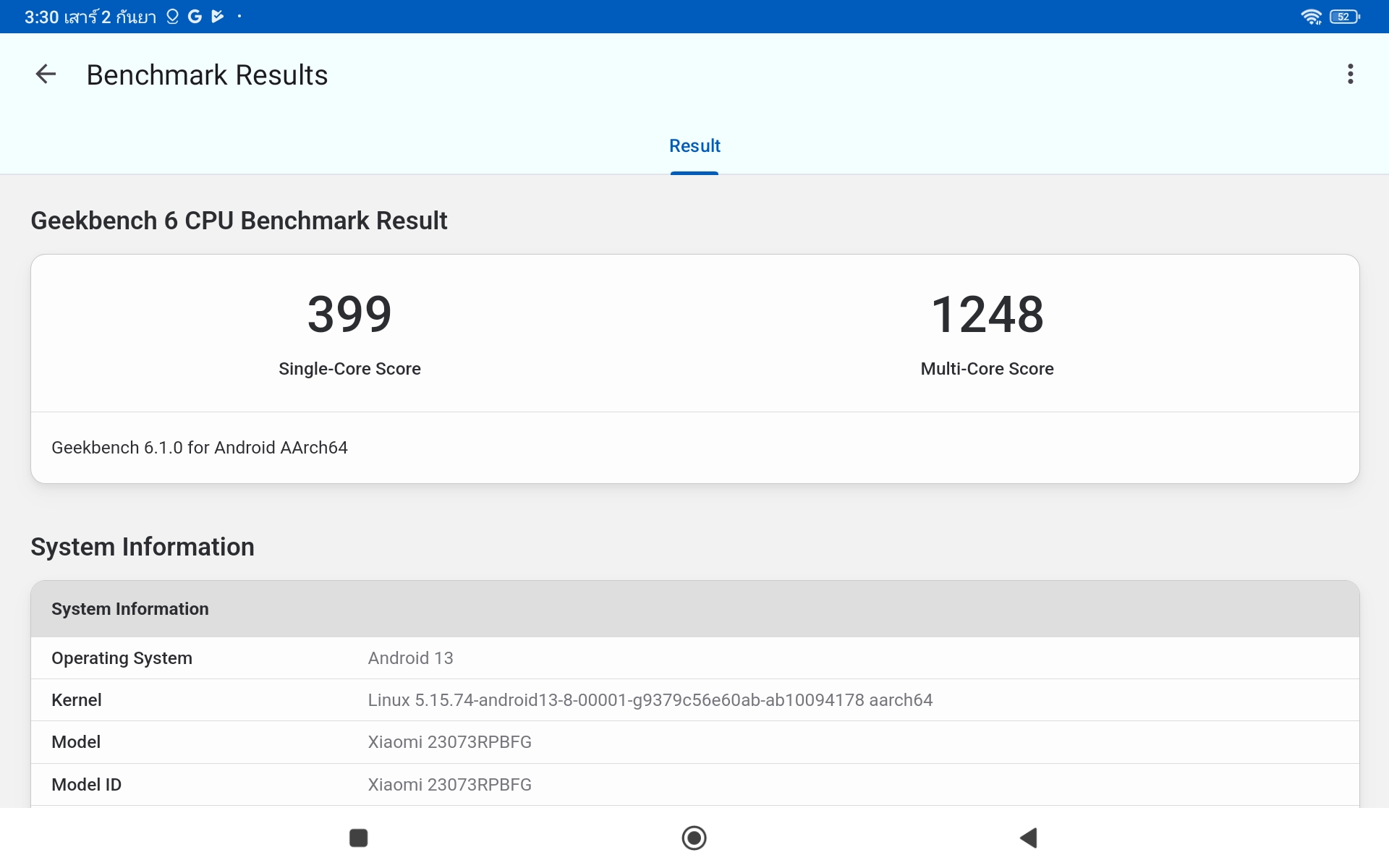Select the Result tab
Image resolution: width=1389 pixels, height=868 pixels.
pyautogui.click(x=694, y=146)
